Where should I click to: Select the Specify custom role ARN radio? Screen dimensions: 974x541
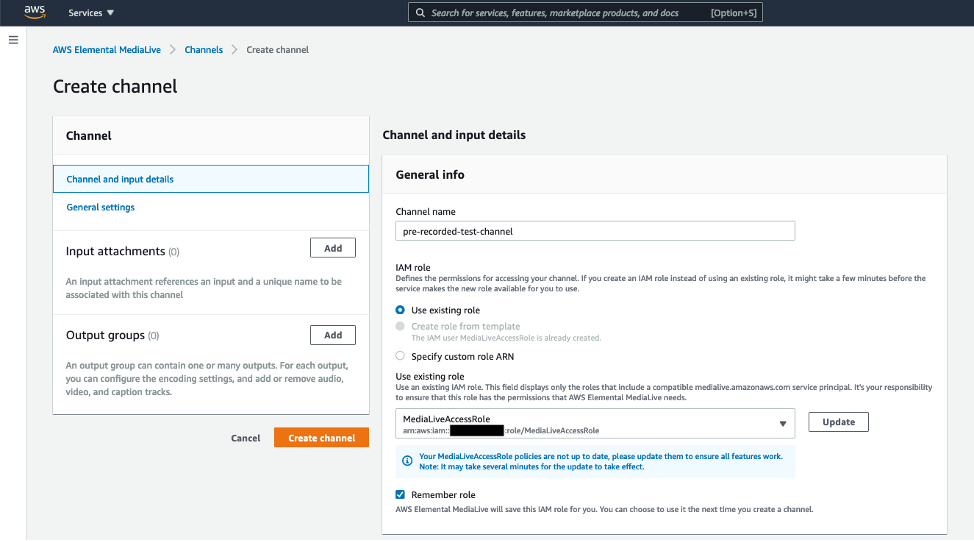tap(400, 356)
